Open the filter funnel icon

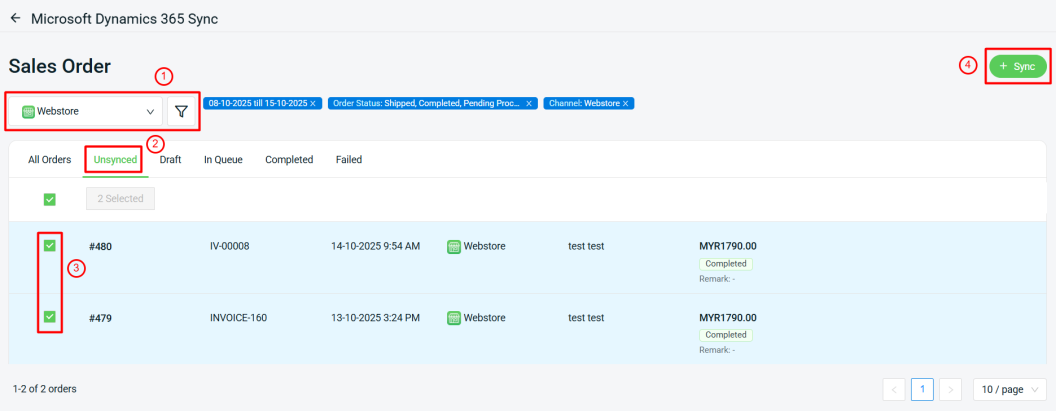click(181, 111)
